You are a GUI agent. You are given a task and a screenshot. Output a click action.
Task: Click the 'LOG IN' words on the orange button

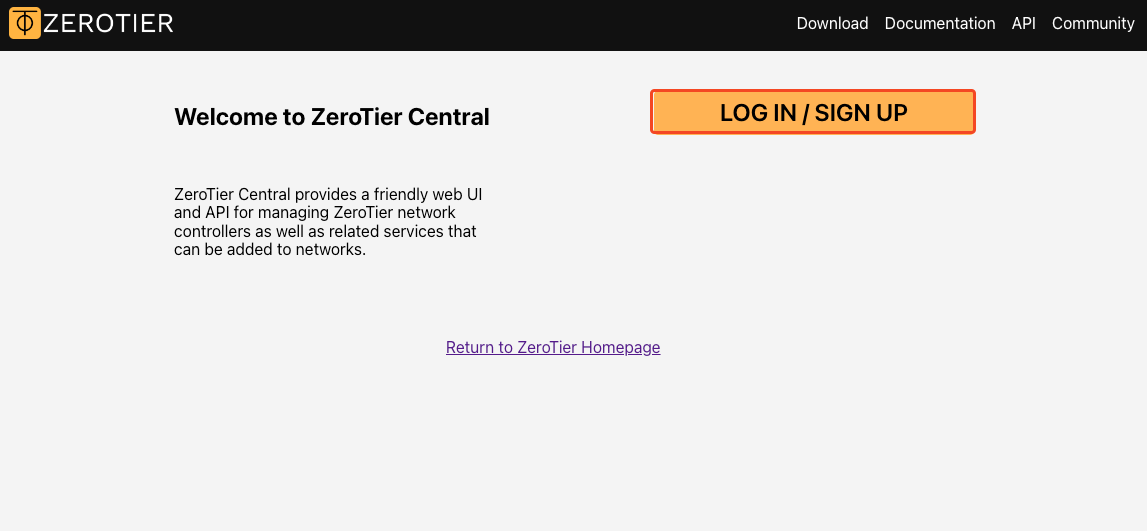pyautogui.click(x=758, y=113)
